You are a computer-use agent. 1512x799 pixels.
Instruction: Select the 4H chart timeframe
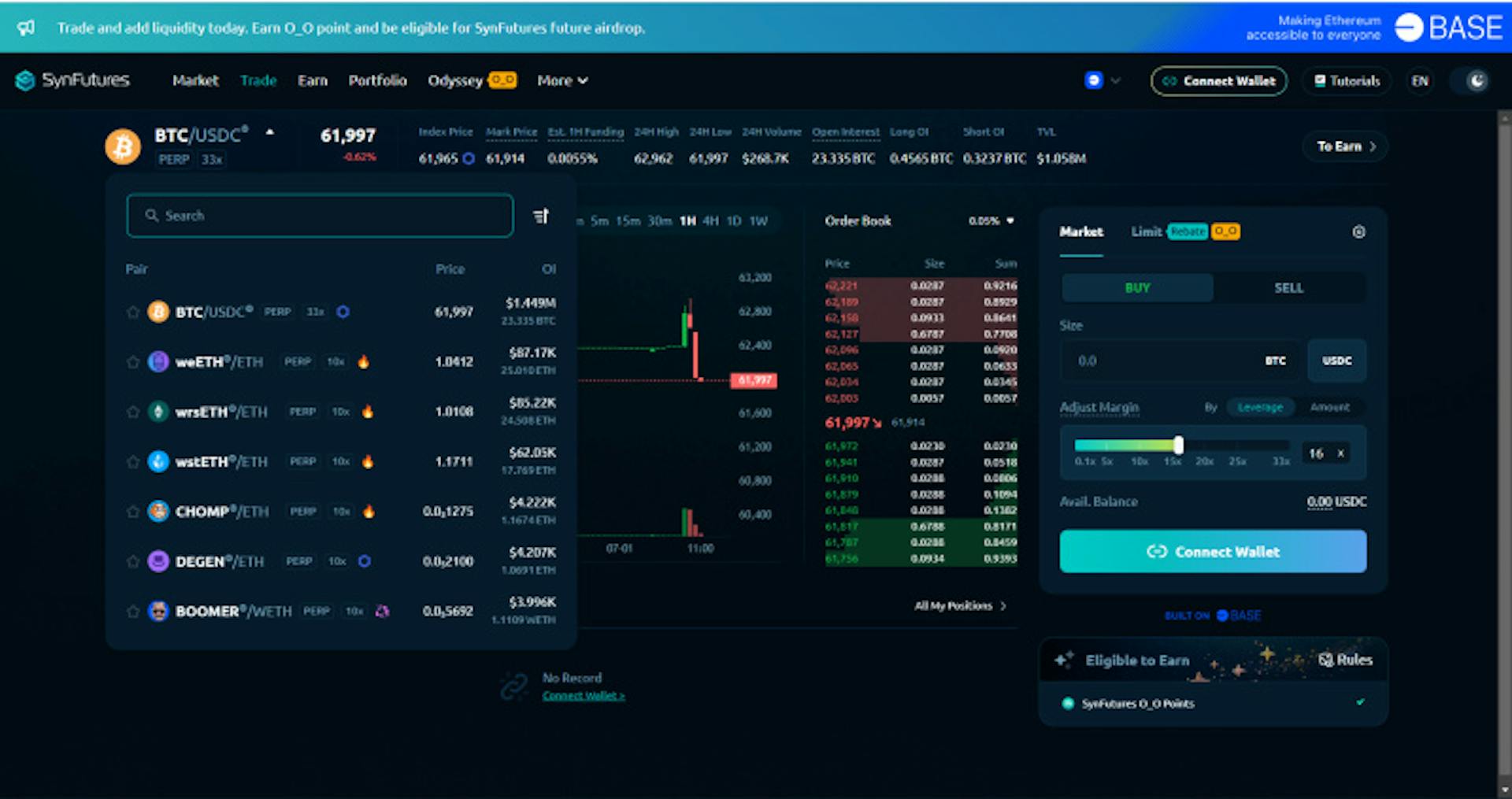(710, 221)
